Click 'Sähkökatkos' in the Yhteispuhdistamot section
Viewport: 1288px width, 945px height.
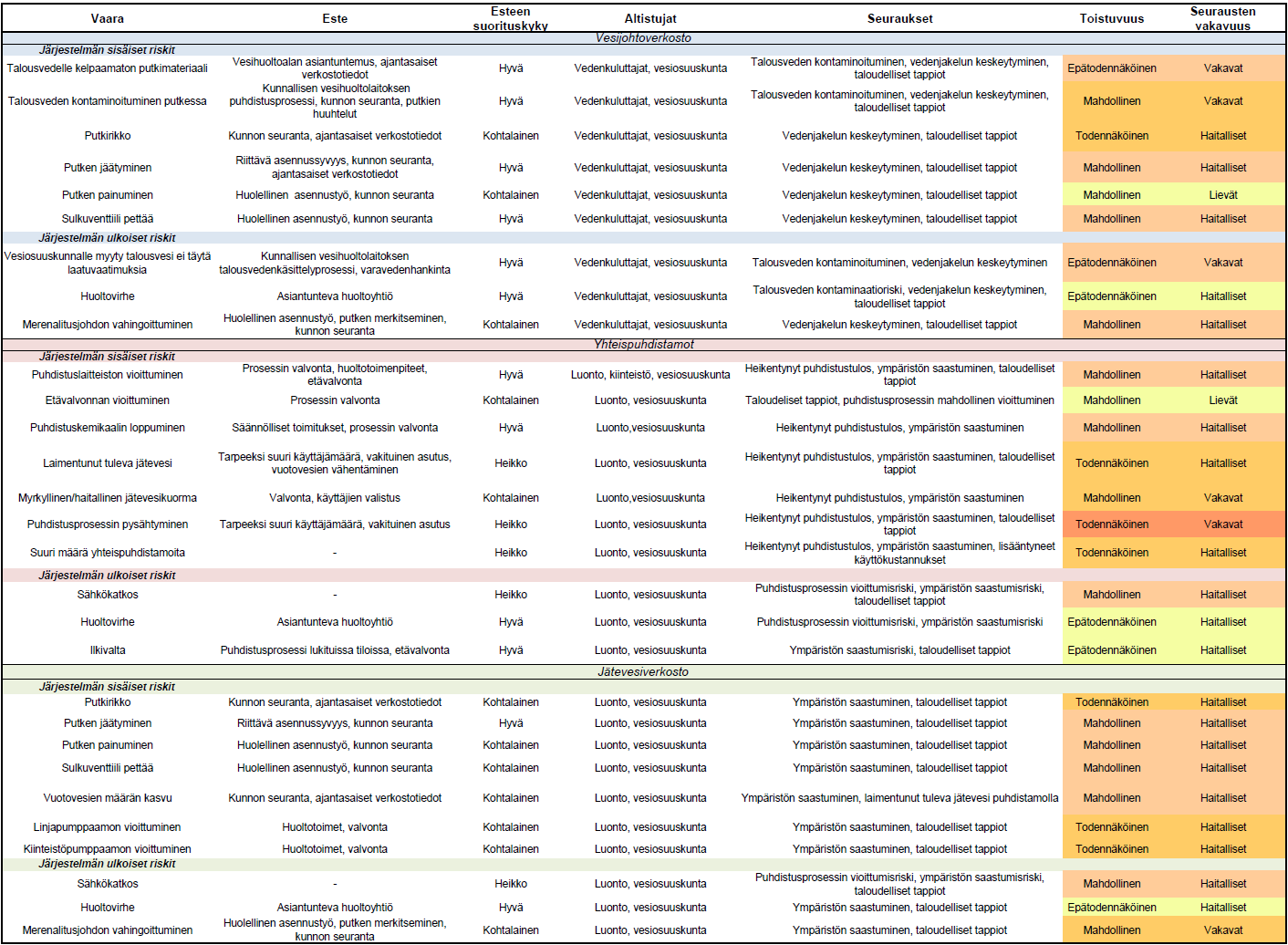[x=108, y=595]
